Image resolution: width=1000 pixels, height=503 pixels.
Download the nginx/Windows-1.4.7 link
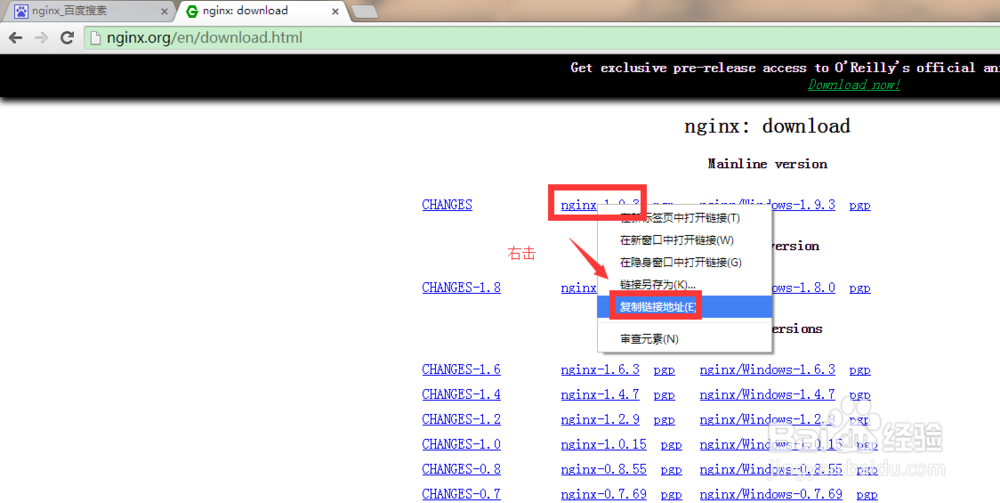pyautogui.click(x=767, y=395)
